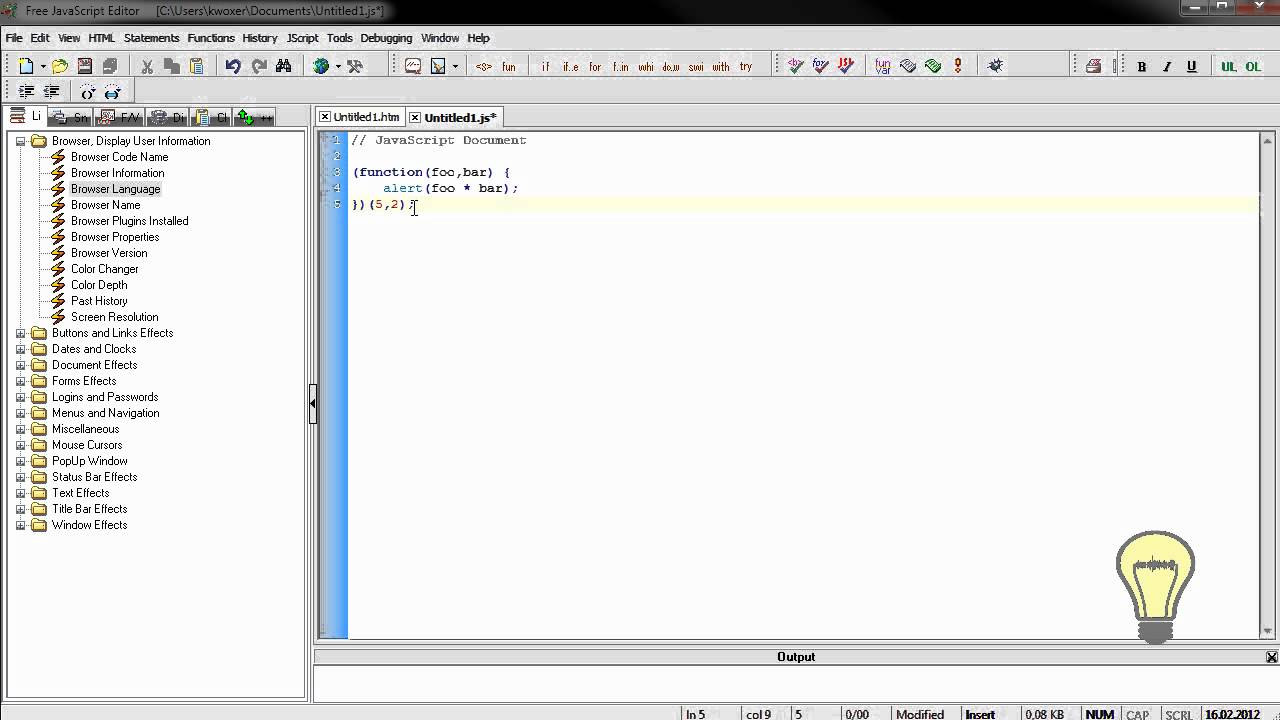The width and height of the screenshot is (1280, 720).
Task: Close the Untitled1.js tab
Action: pyautogui.click(x=415, y=118)
